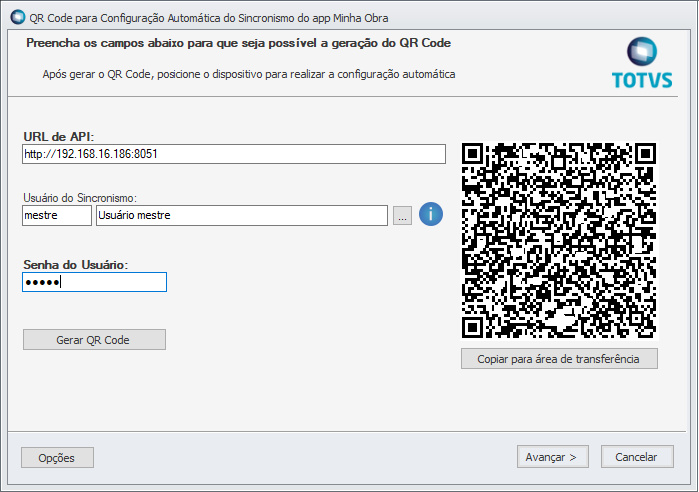Image resolution: width=699 pixels, height=492 pixels.
Task: Open user lookup with the ellipsis button
Action: coord(402,216)
